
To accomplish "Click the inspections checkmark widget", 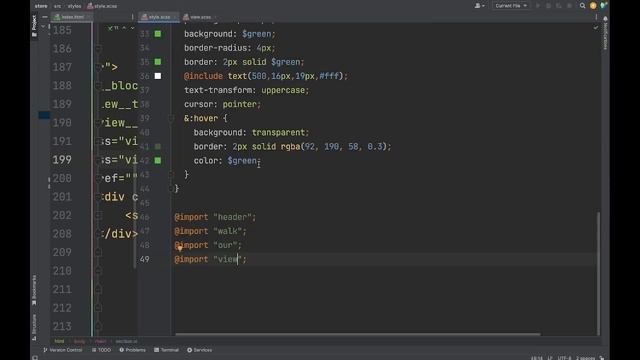I will point(596,27).
